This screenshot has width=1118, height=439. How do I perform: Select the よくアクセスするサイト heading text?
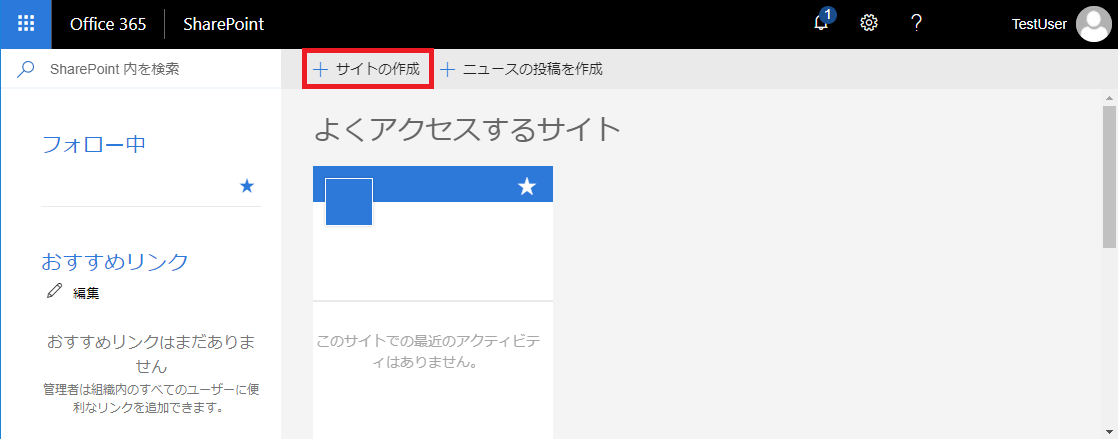[x=467, y=129]
